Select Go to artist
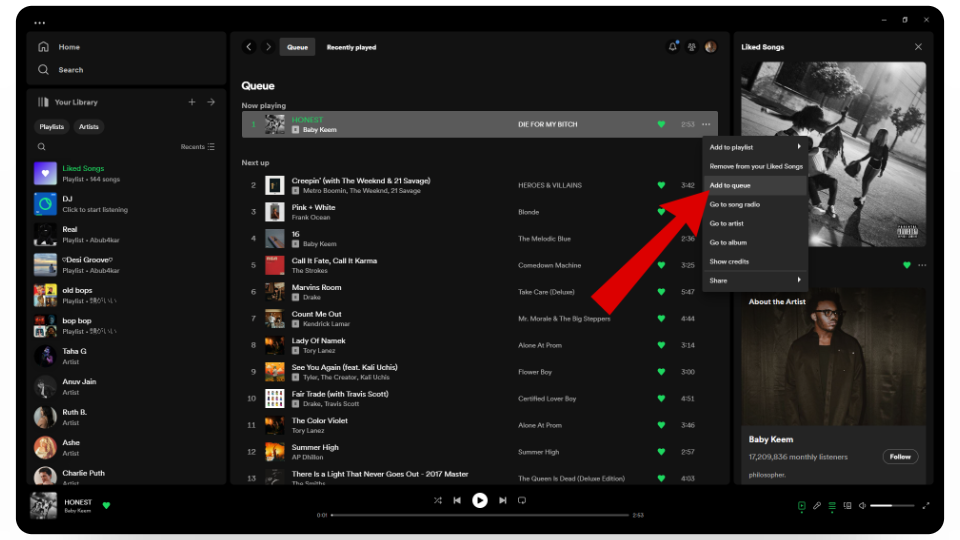The width and height of the screenshot is (960, 540). (755, 223)
